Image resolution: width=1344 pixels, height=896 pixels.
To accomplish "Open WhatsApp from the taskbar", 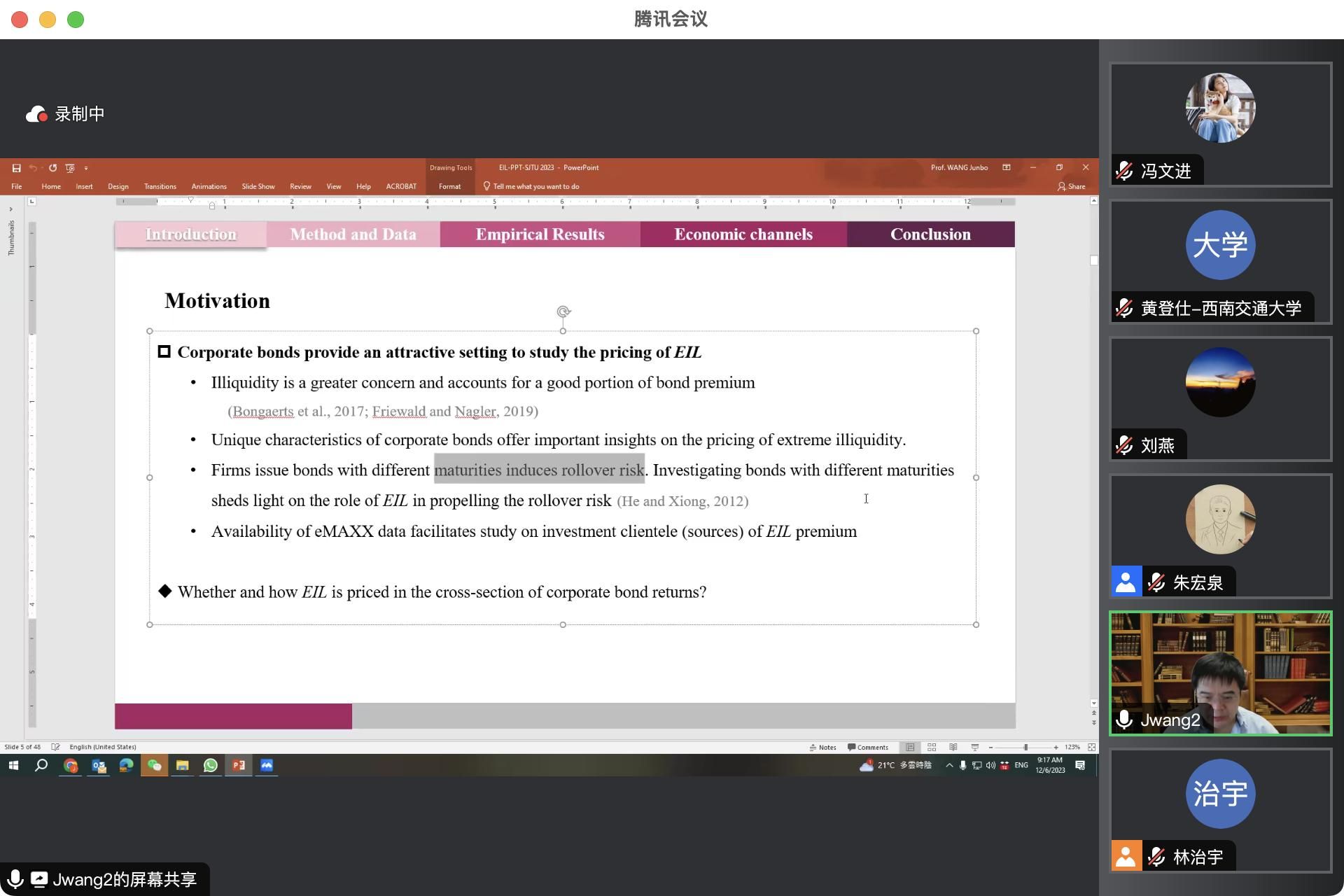I will pos(210,766).
